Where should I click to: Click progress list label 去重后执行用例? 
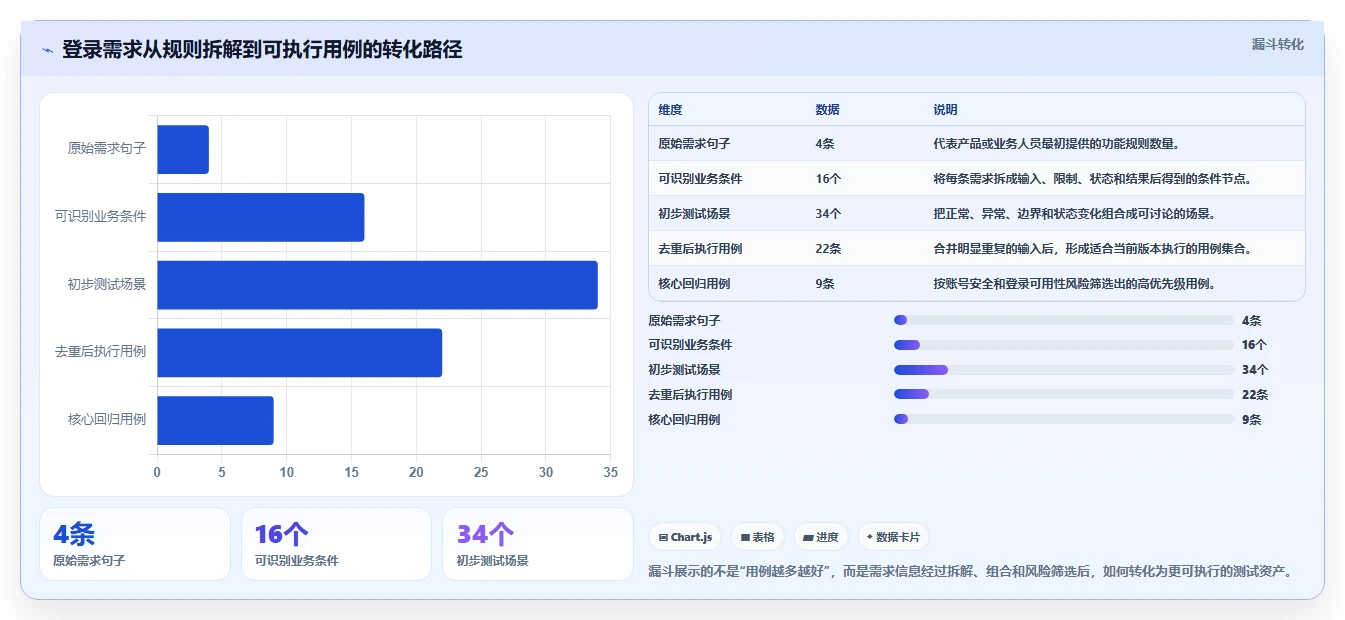690,395
